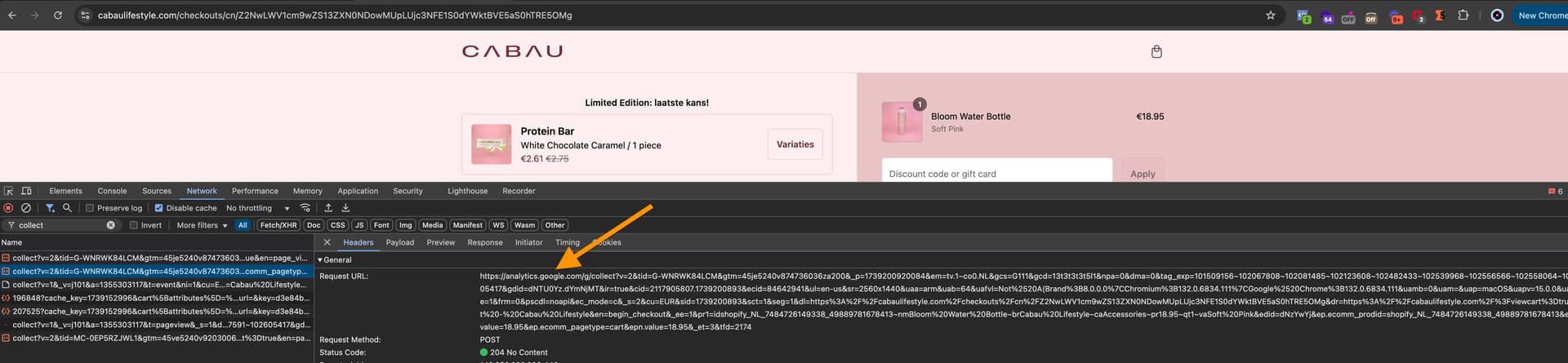Stop recording the network log
Image resolution: width=1568 pixels, height=363 pixels.
(9, 208)
